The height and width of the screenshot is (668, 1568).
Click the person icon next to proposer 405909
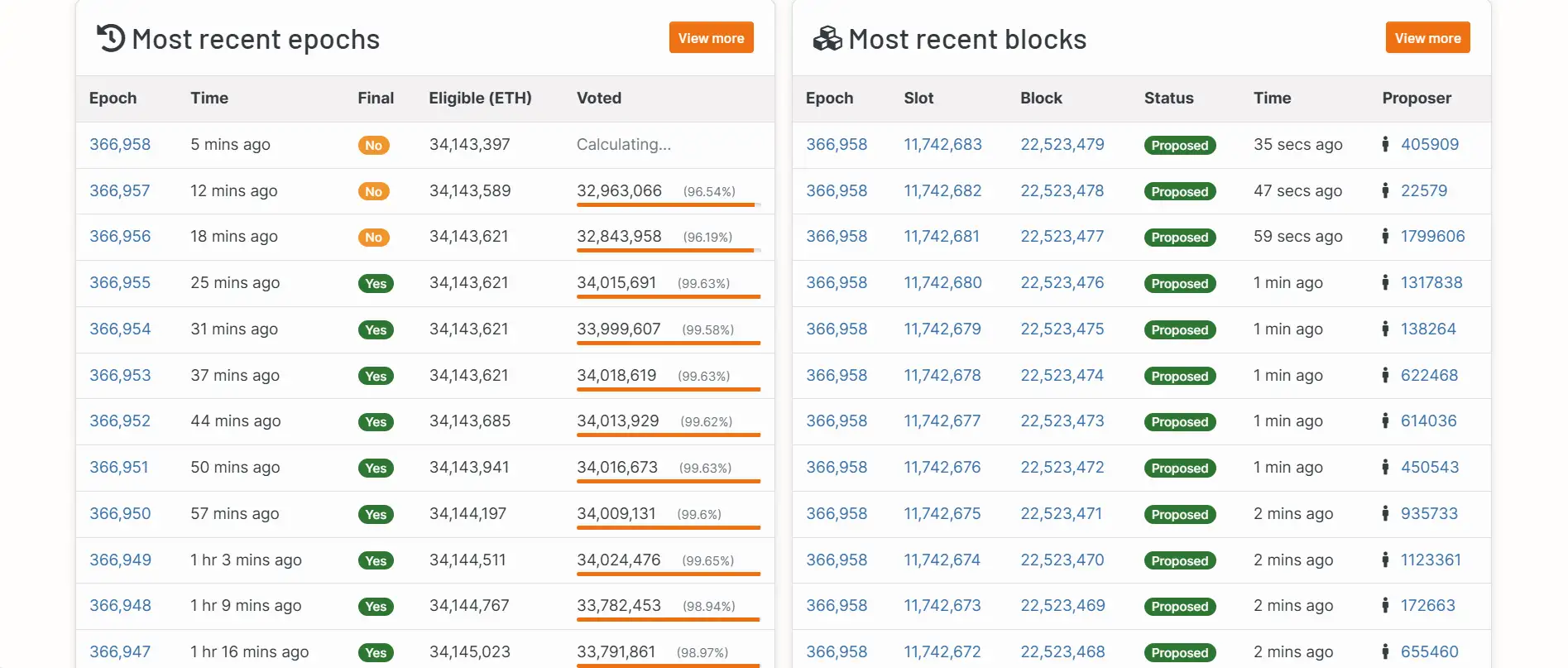1385,144
